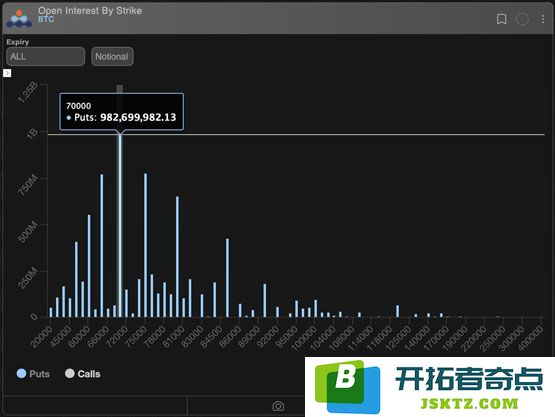Image resolution: width=555 pixels, height=417 pixels.
Task: Click the 83000 x-axis strike label
Action: click(192, 337)
